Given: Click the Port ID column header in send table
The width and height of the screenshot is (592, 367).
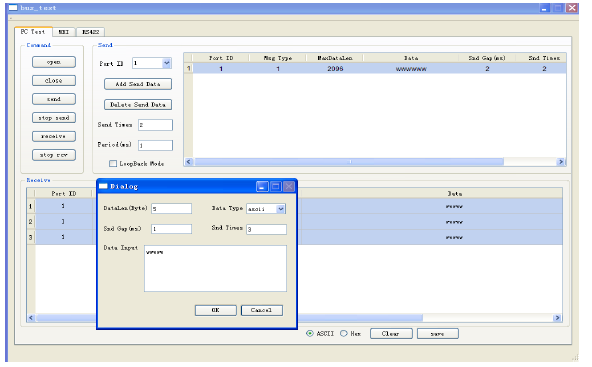Looking at the screenshot, I should pos(221,58).
